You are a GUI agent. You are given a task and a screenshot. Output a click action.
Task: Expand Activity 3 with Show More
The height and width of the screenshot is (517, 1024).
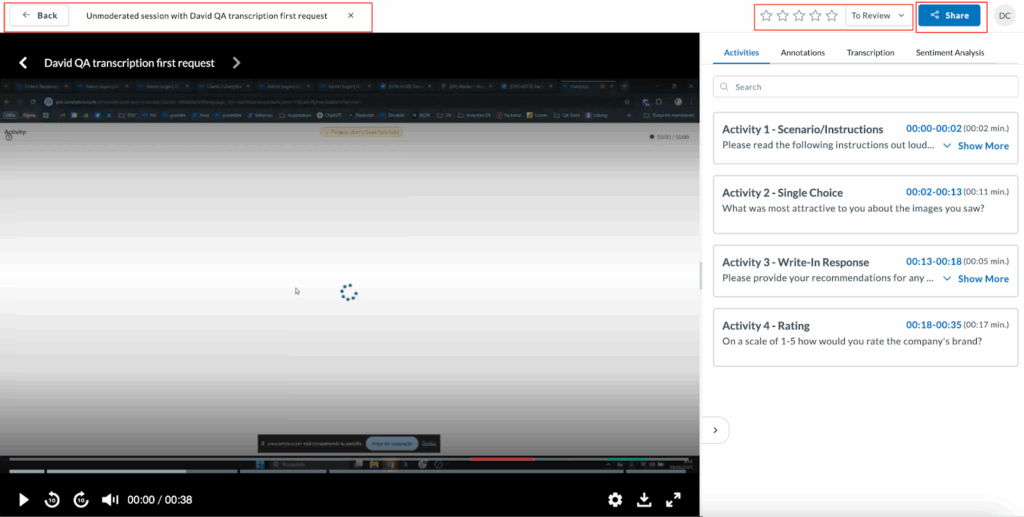[x=976, y=279]
